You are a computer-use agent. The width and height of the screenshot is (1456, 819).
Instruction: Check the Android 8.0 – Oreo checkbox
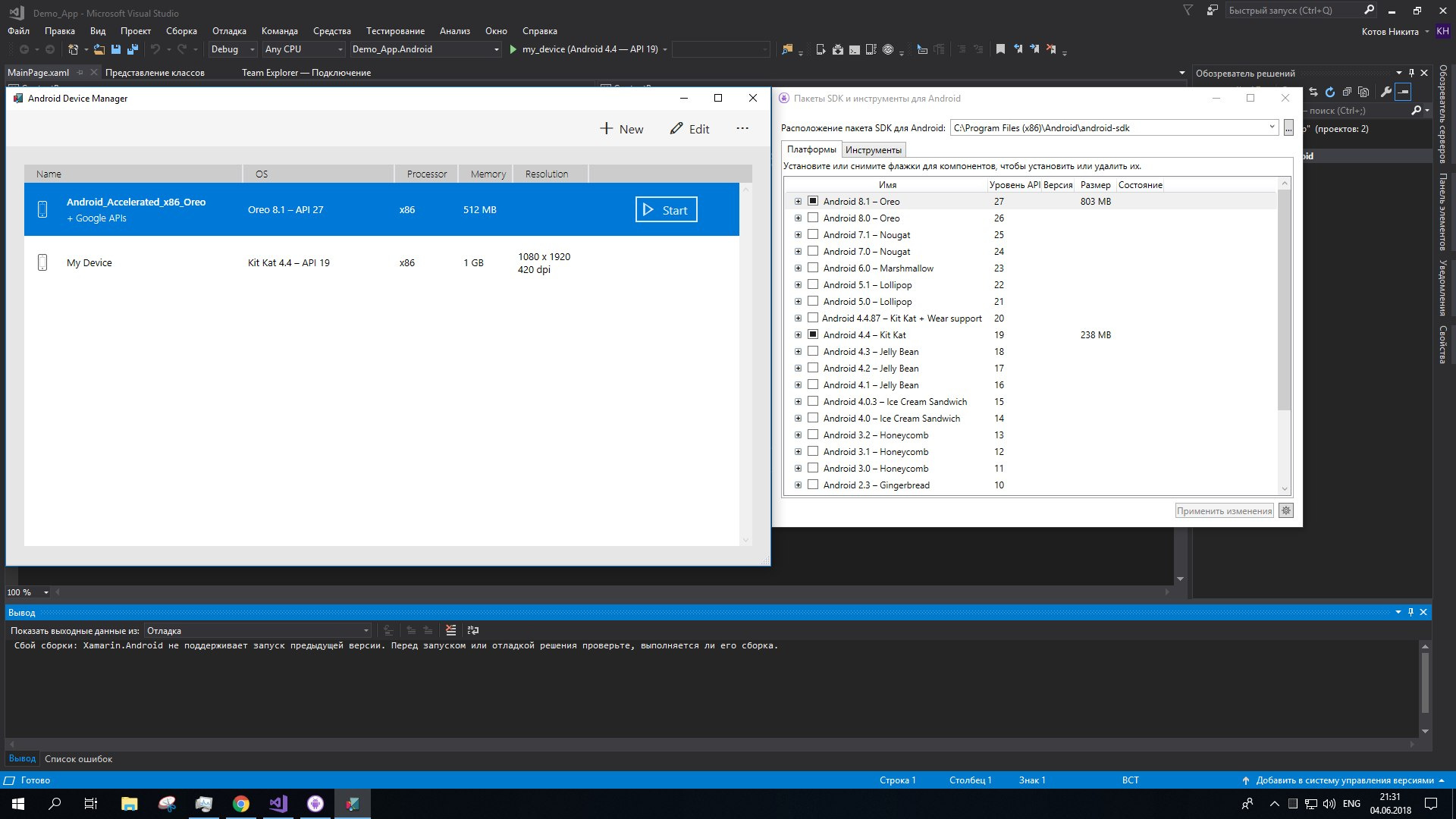(x=813, y=218)
